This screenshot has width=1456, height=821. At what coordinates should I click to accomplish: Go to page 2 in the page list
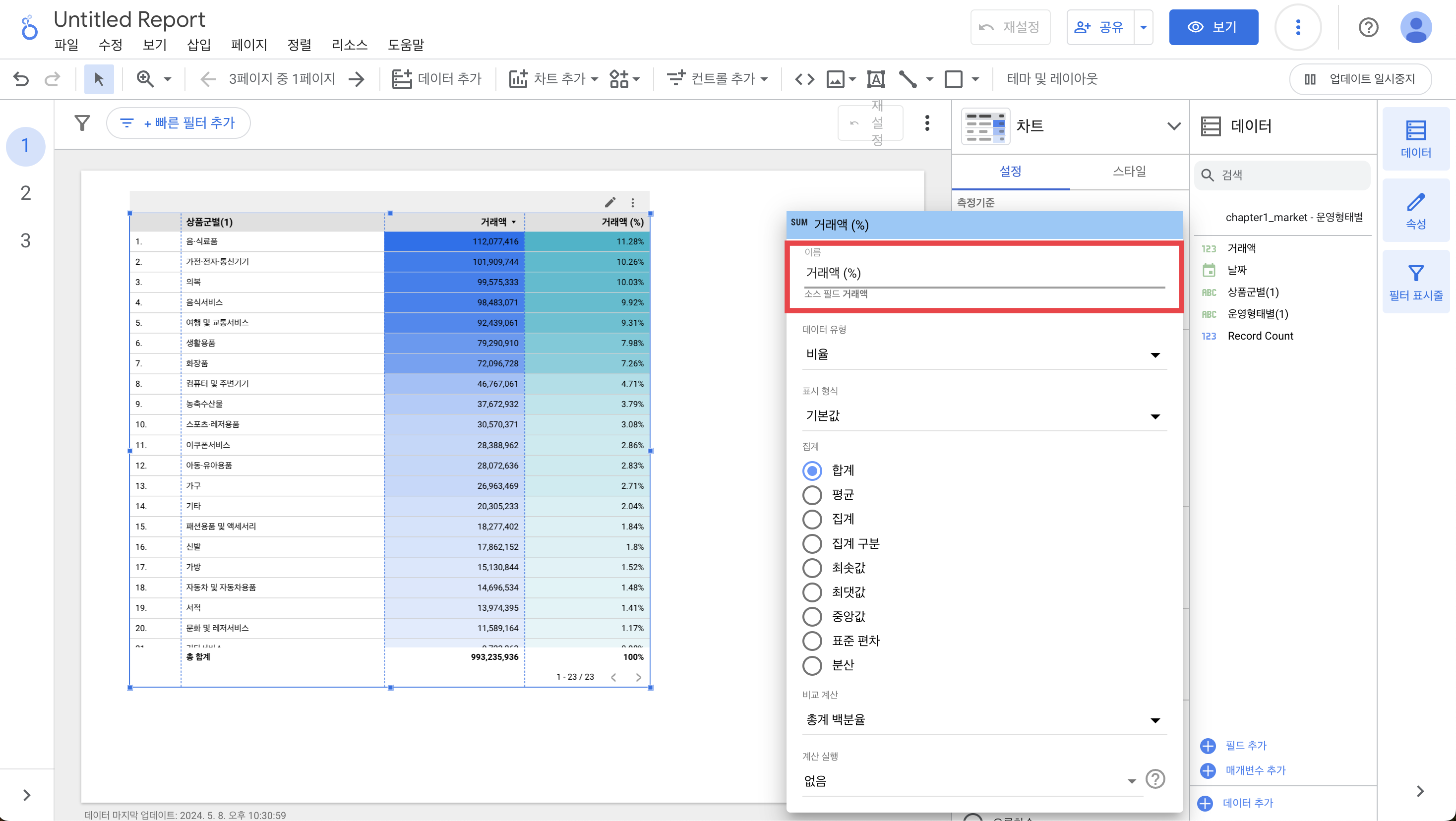25,193
